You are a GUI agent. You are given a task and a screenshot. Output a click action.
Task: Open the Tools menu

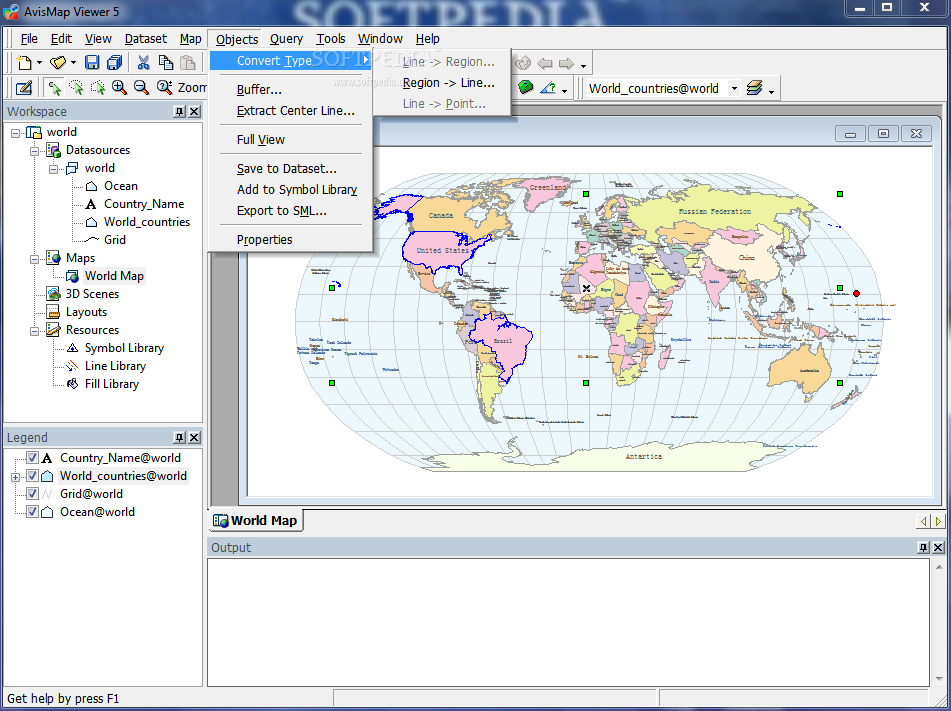click(x=331, y=39)
